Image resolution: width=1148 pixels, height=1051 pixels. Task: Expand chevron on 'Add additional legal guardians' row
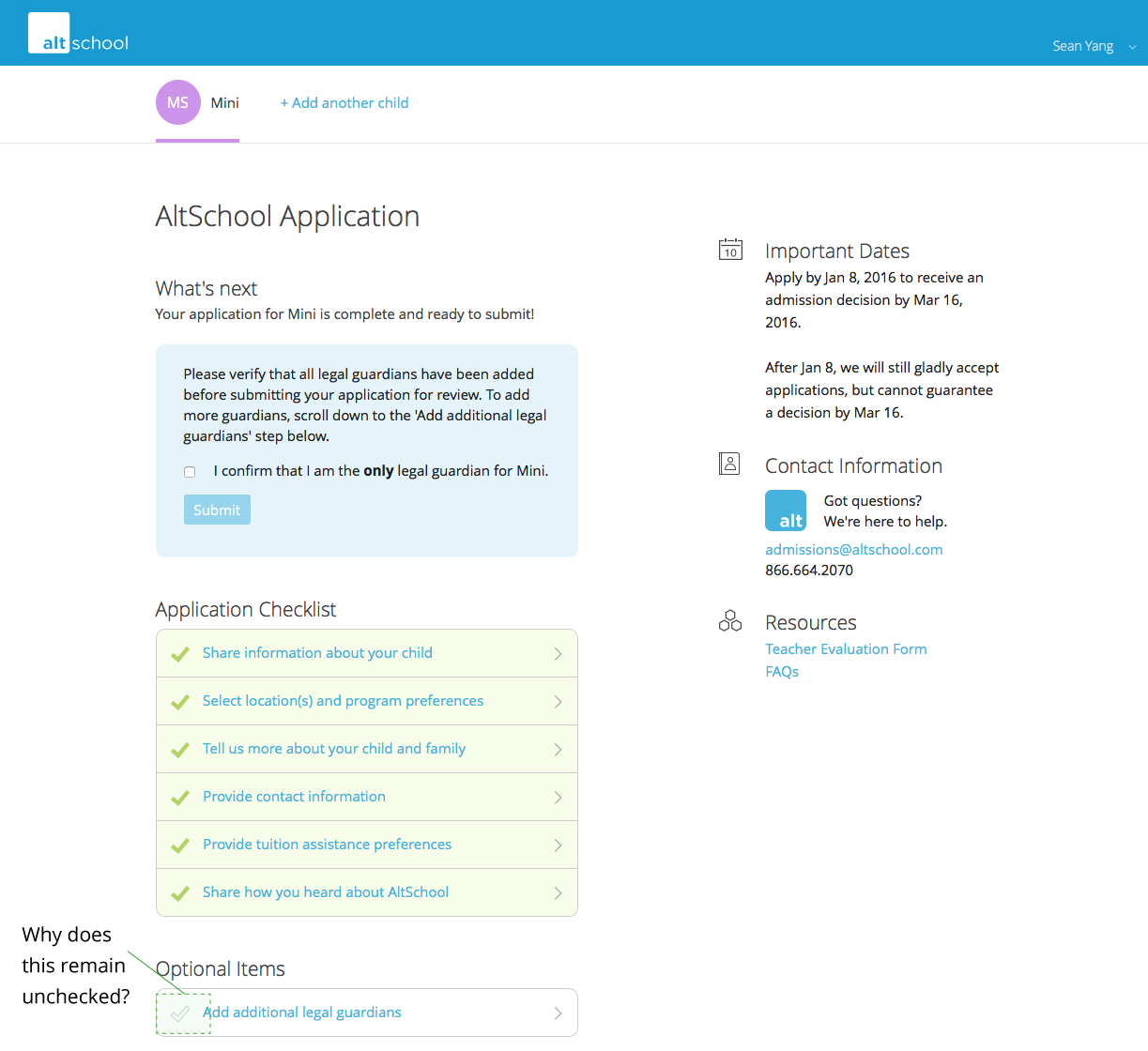coord(558,1013)
